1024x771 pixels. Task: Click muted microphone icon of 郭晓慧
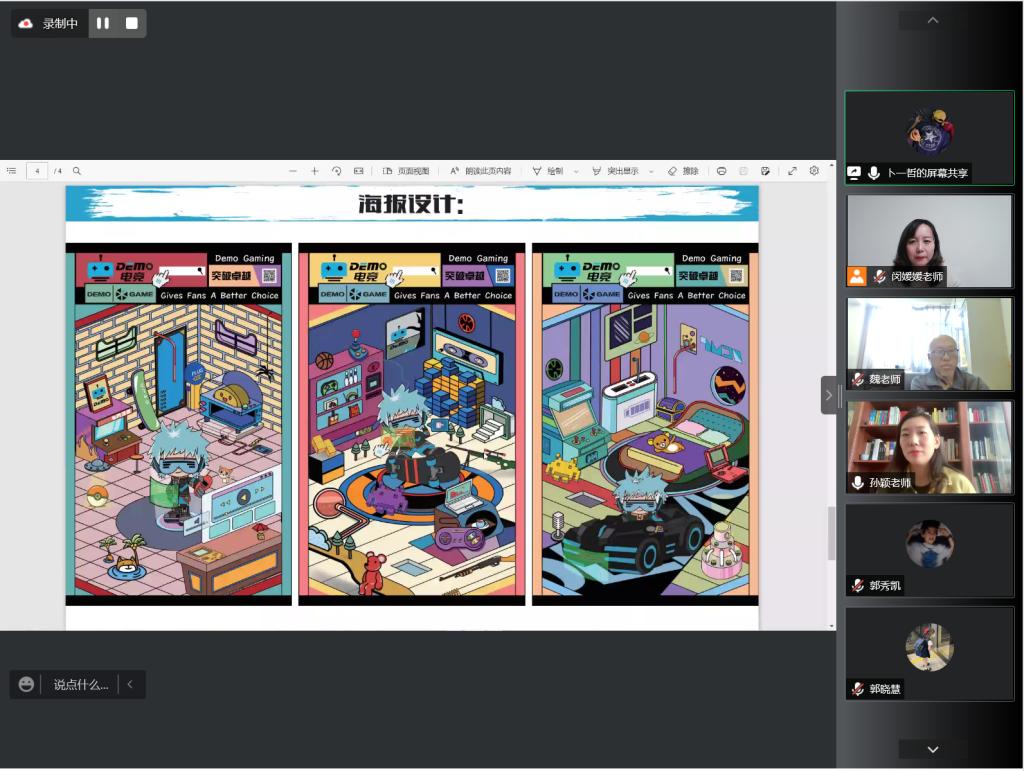(857, 689)
